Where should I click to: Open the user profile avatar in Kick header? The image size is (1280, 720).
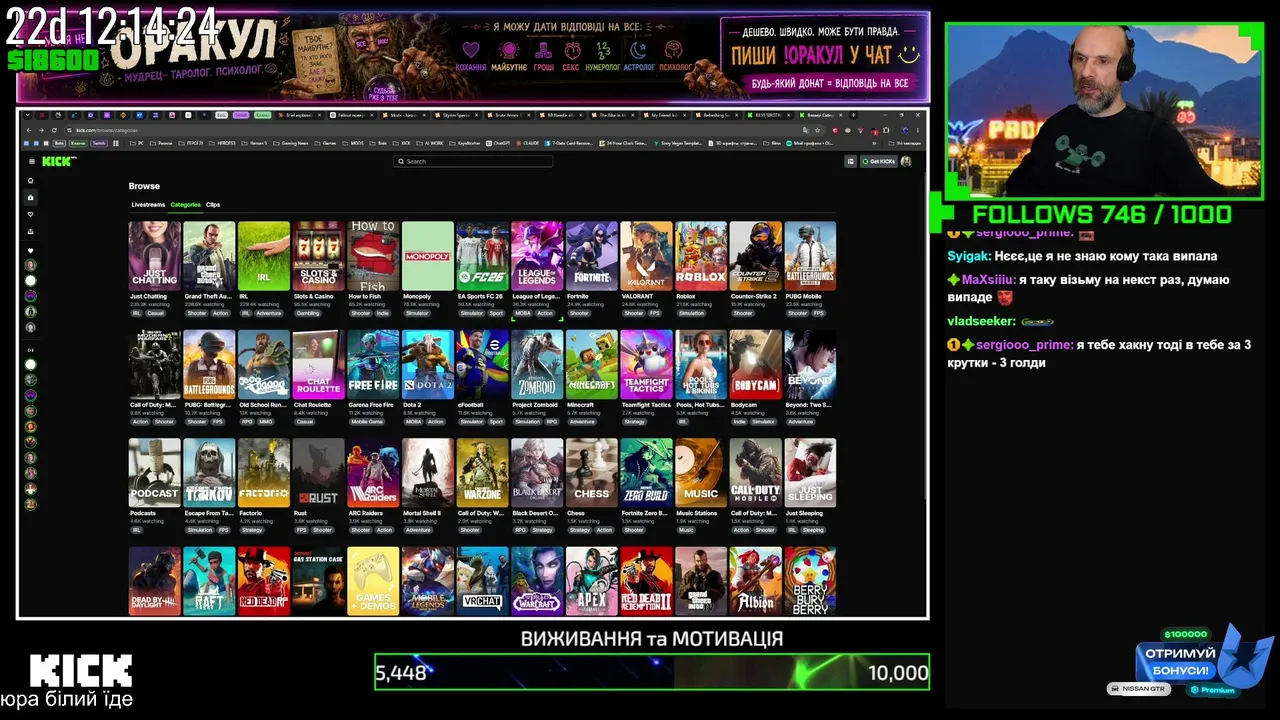(906, 161)
